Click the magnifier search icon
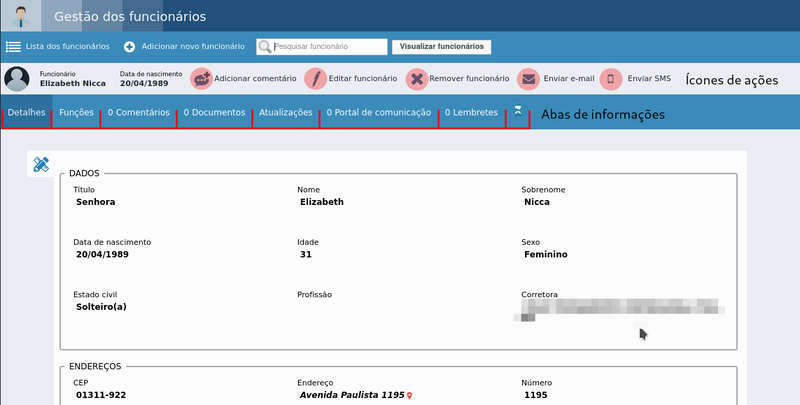Screen dimensions: 800x405 265,47
